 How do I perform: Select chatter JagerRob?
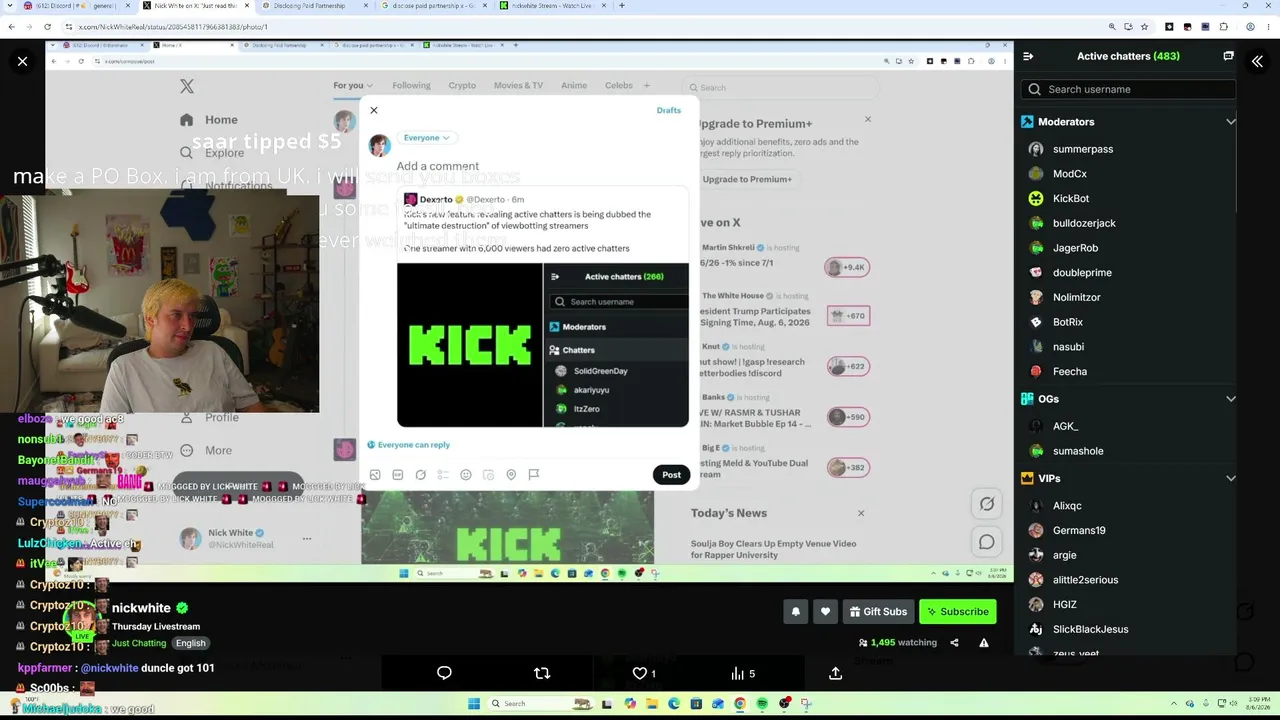coord(1075,248)
